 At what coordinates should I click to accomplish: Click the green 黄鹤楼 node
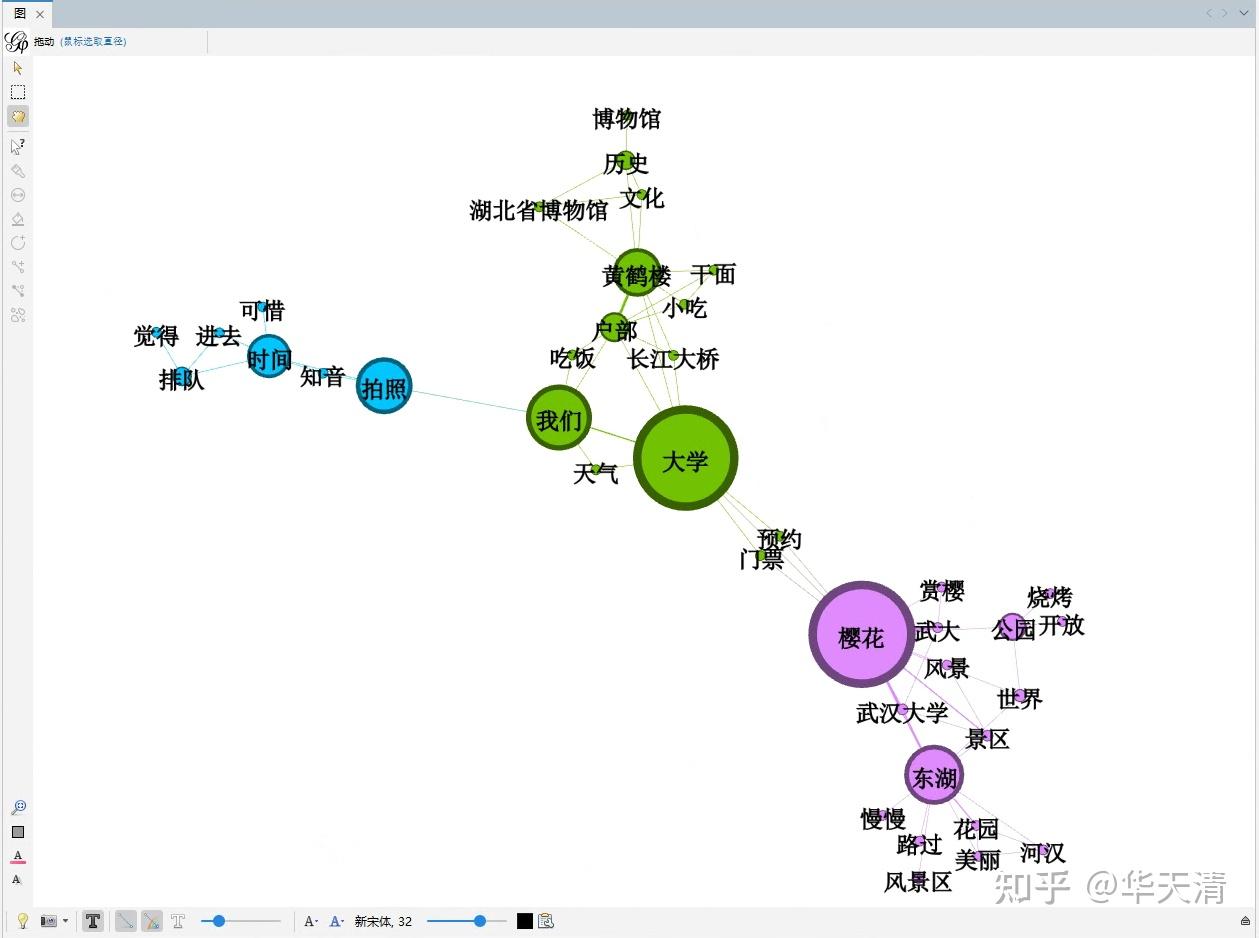click(x=637, y=272)
